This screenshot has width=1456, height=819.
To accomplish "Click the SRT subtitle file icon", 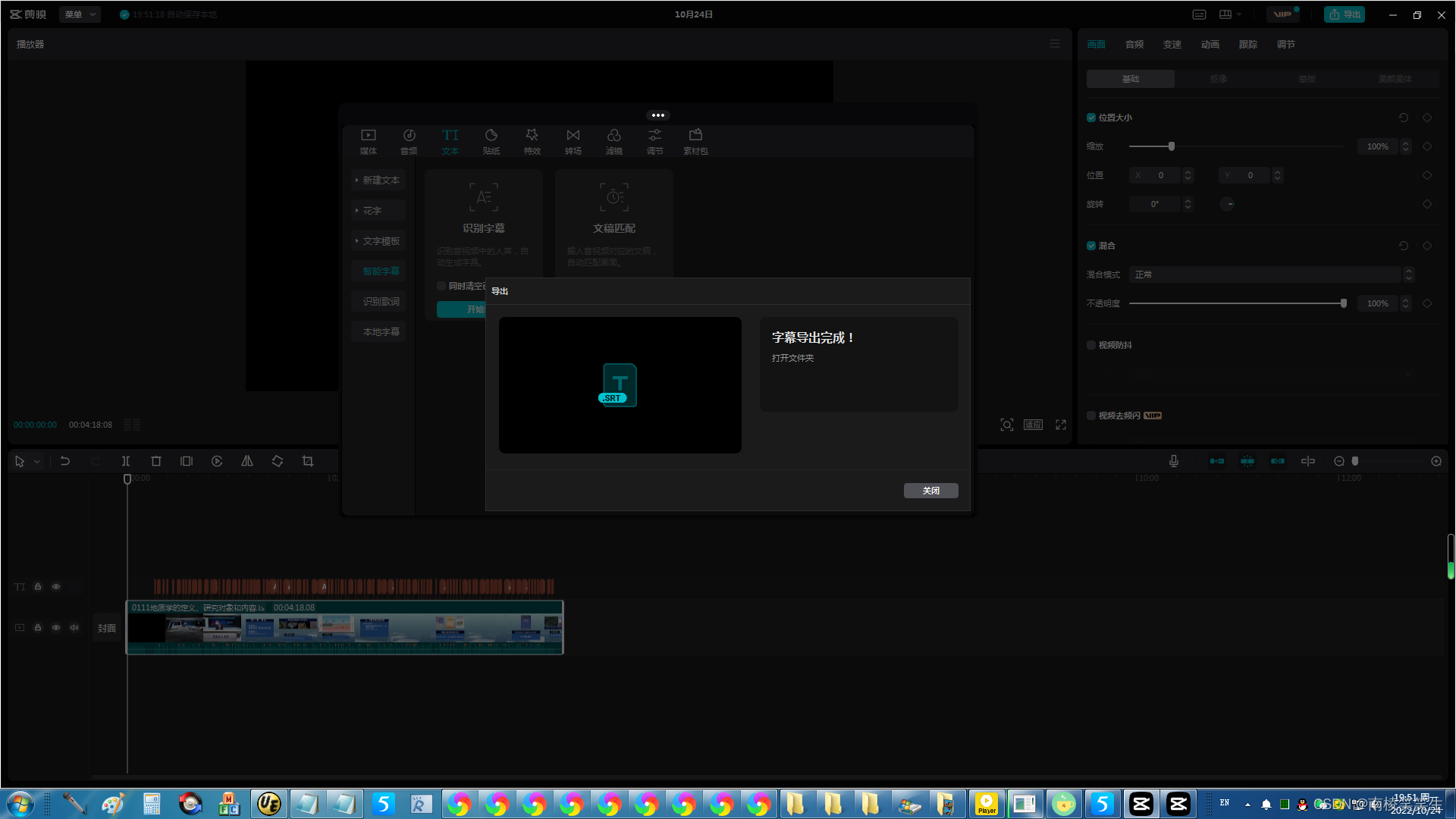I will point(620,385).
